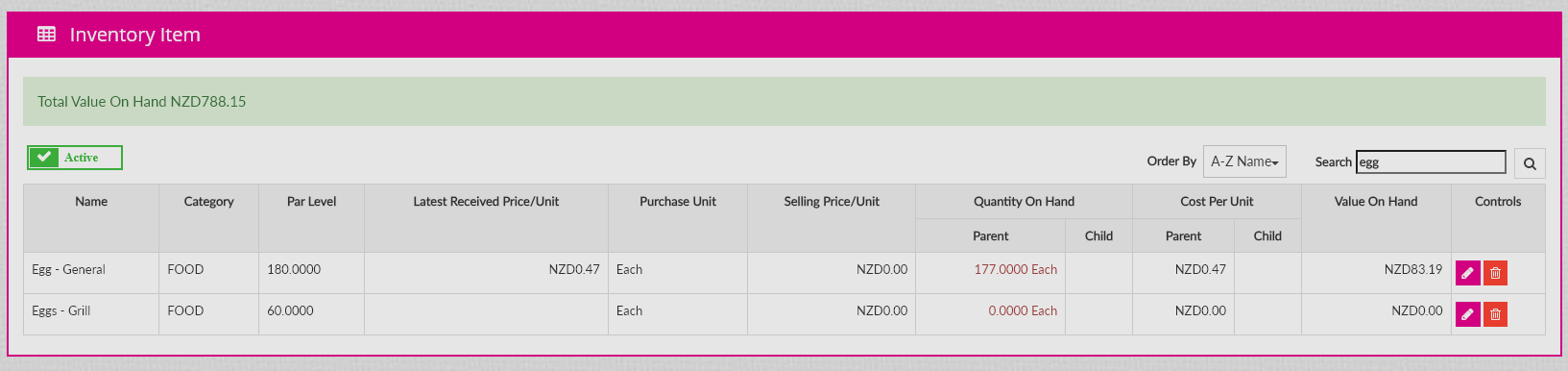Delete the Eggs - Grill item
This screenshot has width=1568, height=371.
pyautogui.click(x=1495, y=314)
